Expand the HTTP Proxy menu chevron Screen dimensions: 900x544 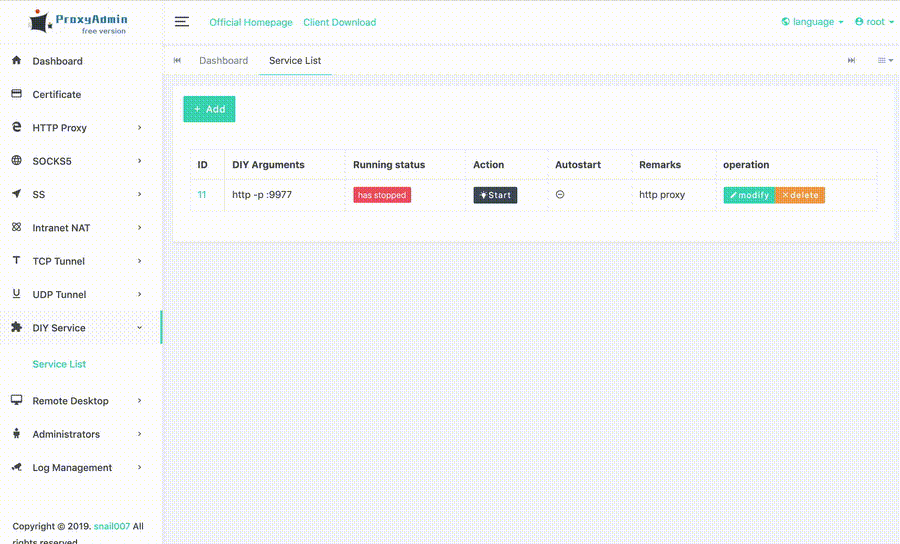(139, 127)
